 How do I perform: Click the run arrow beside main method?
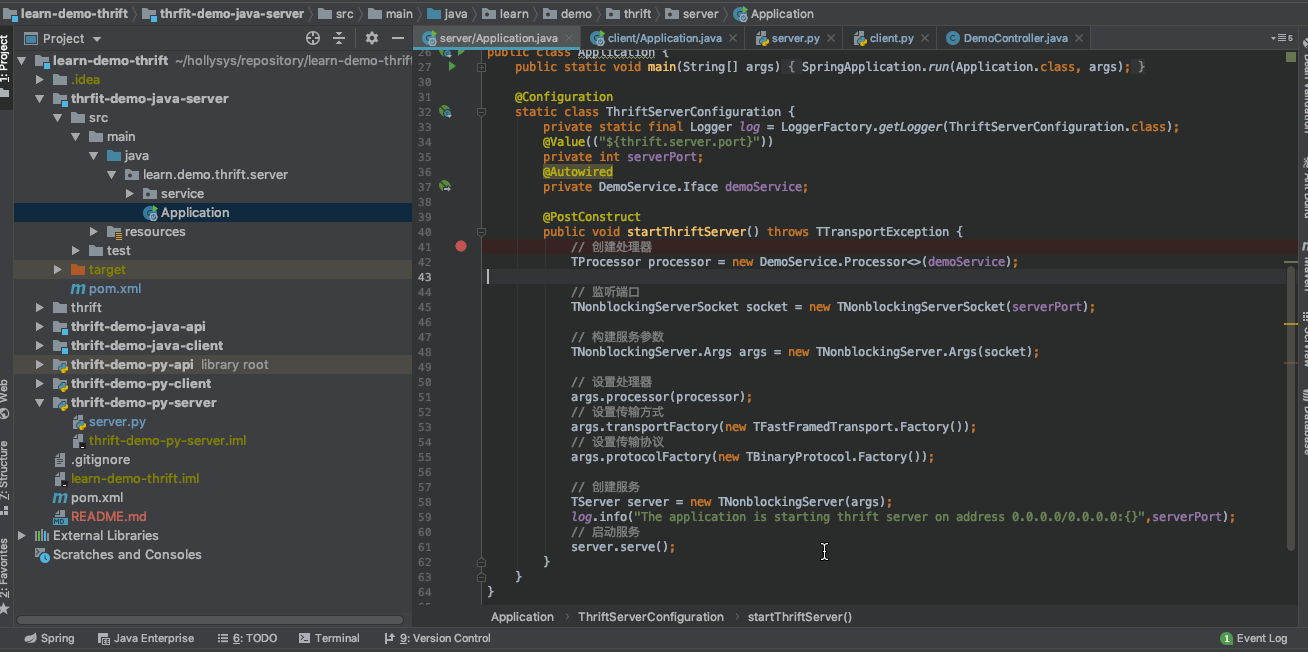click(452, 66)
